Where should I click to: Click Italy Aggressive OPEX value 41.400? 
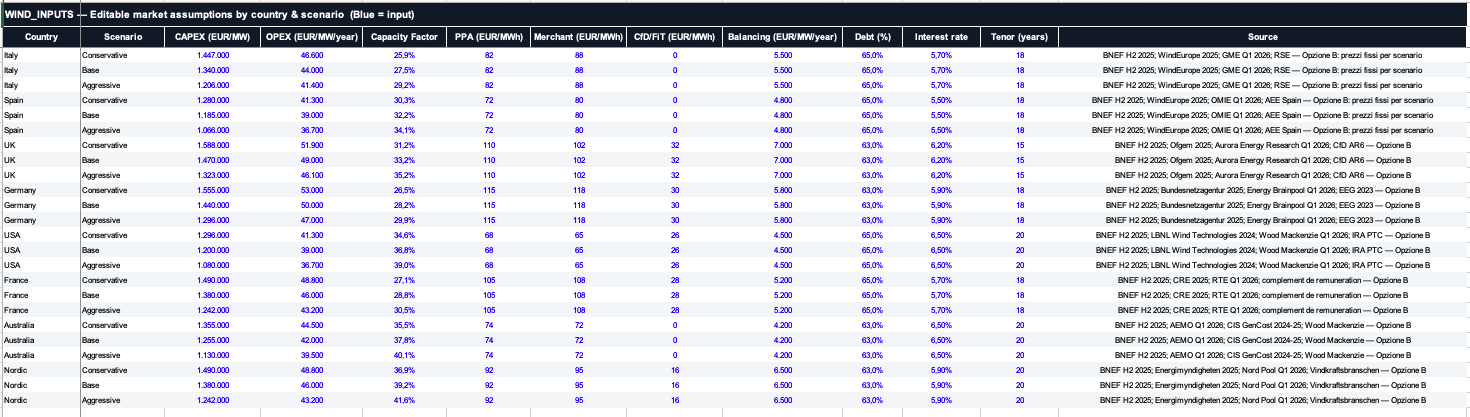point(311,85)
